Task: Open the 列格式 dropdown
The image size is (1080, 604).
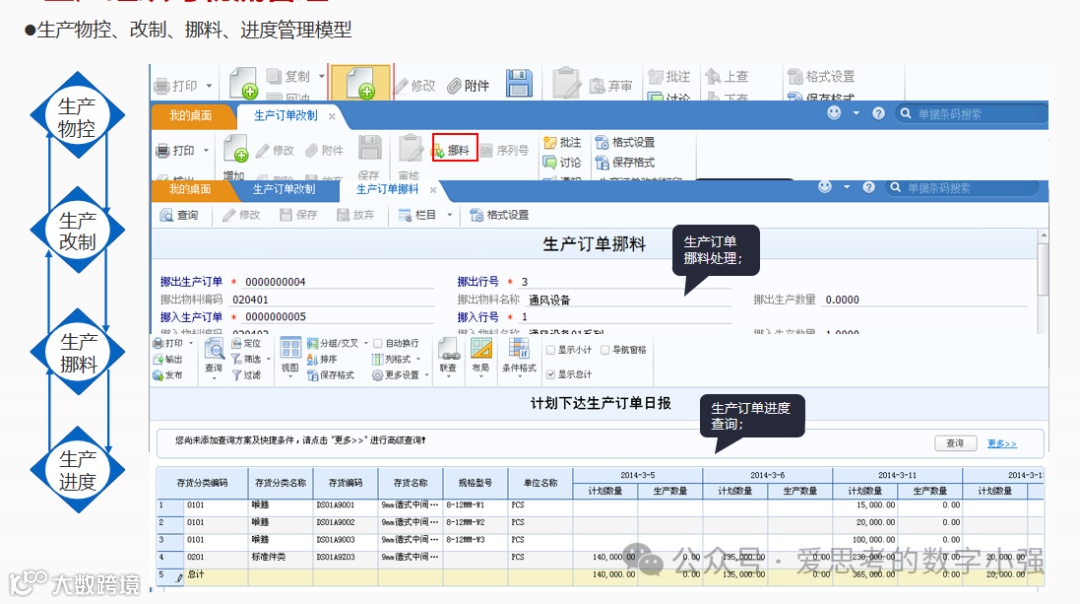Action: point(417,359)
